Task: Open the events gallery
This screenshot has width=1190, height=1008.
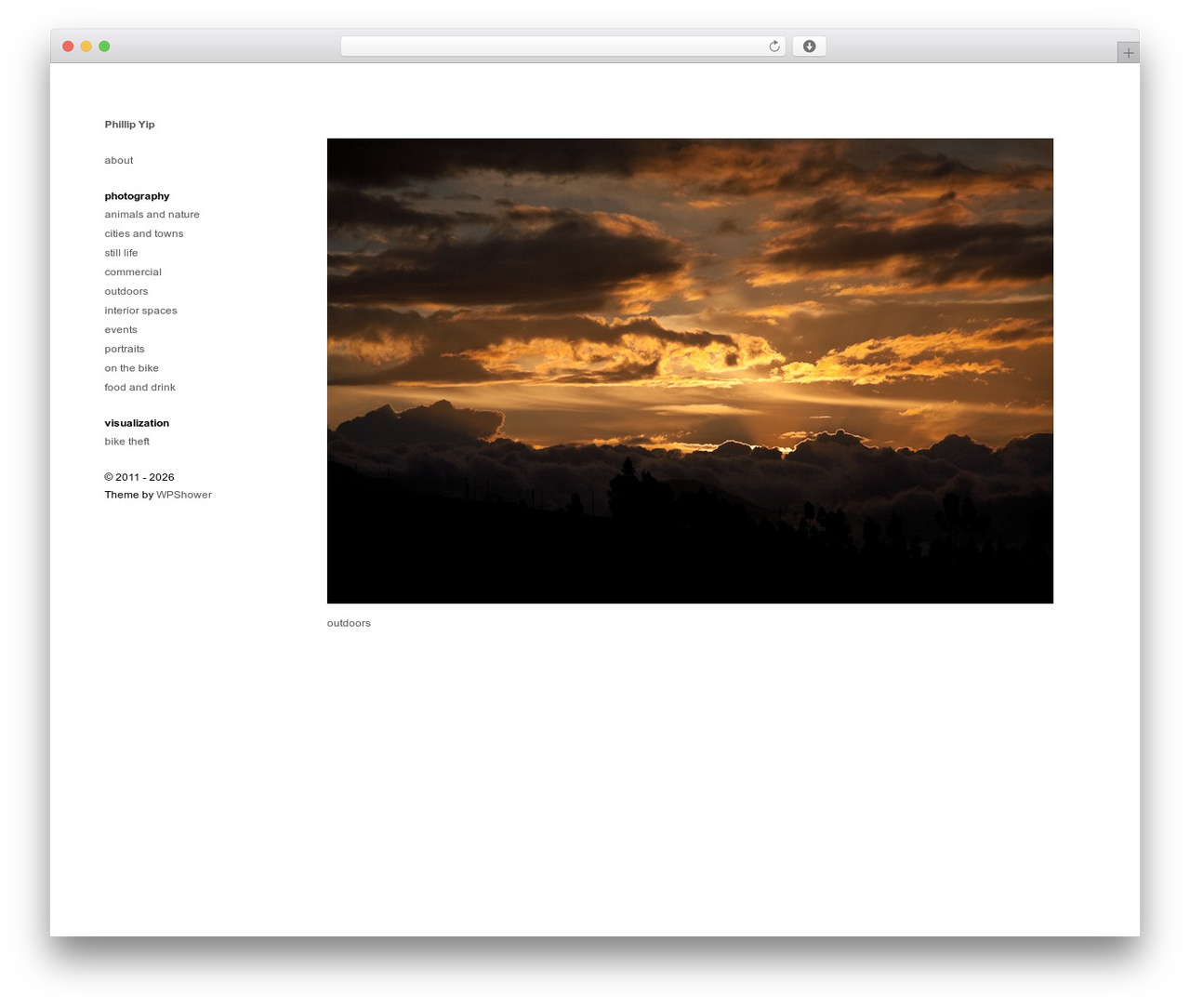Action: [x=120, y=330]
